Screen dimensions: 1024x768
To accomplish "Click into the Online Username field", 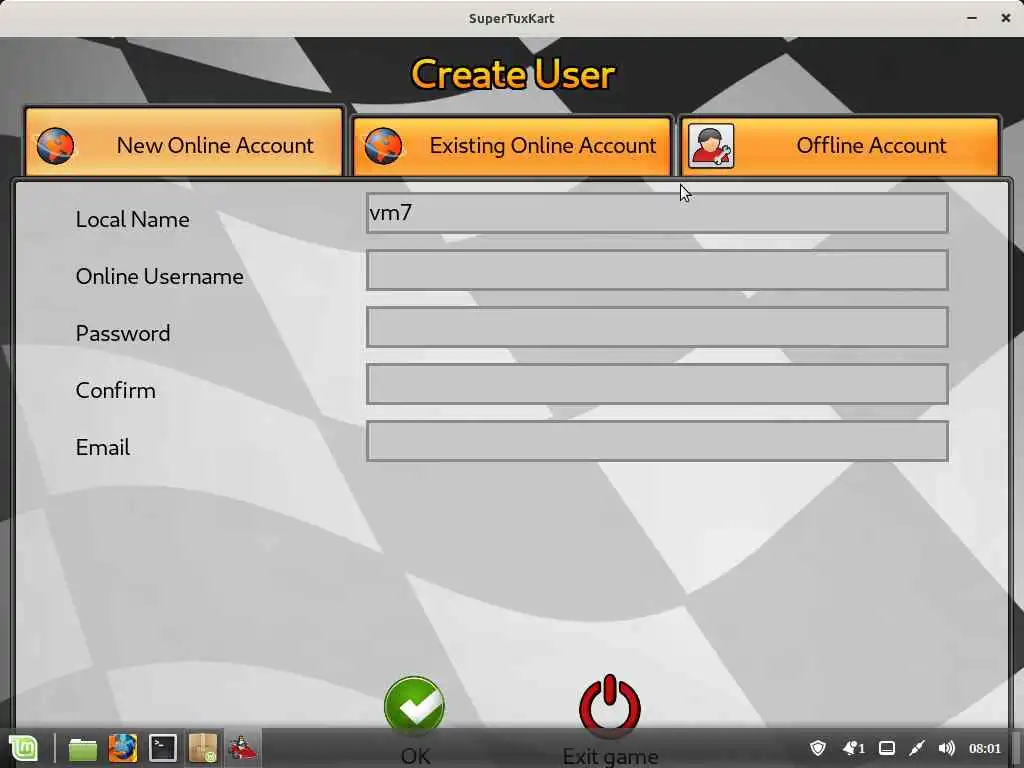I will [x=657, y=270].
